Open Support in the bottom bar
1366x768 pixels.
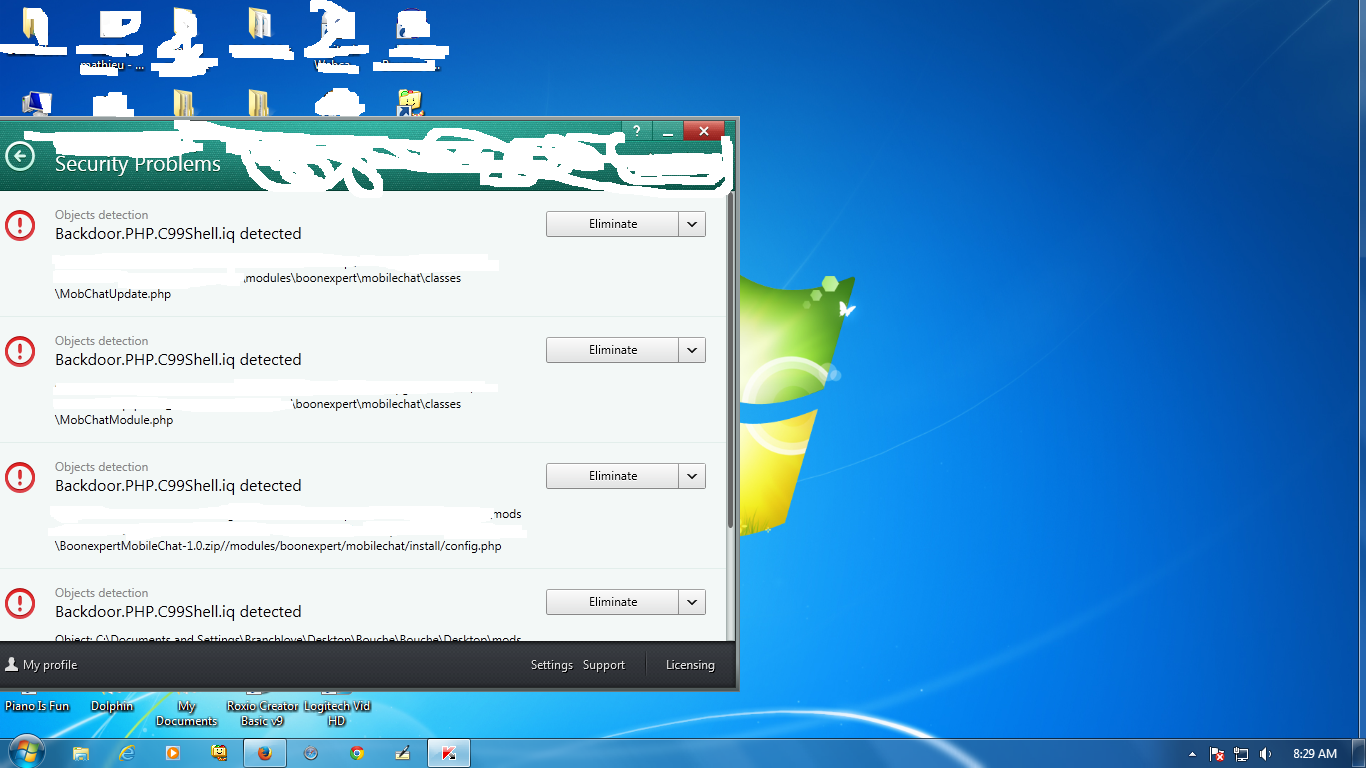(x=604, y=665)
